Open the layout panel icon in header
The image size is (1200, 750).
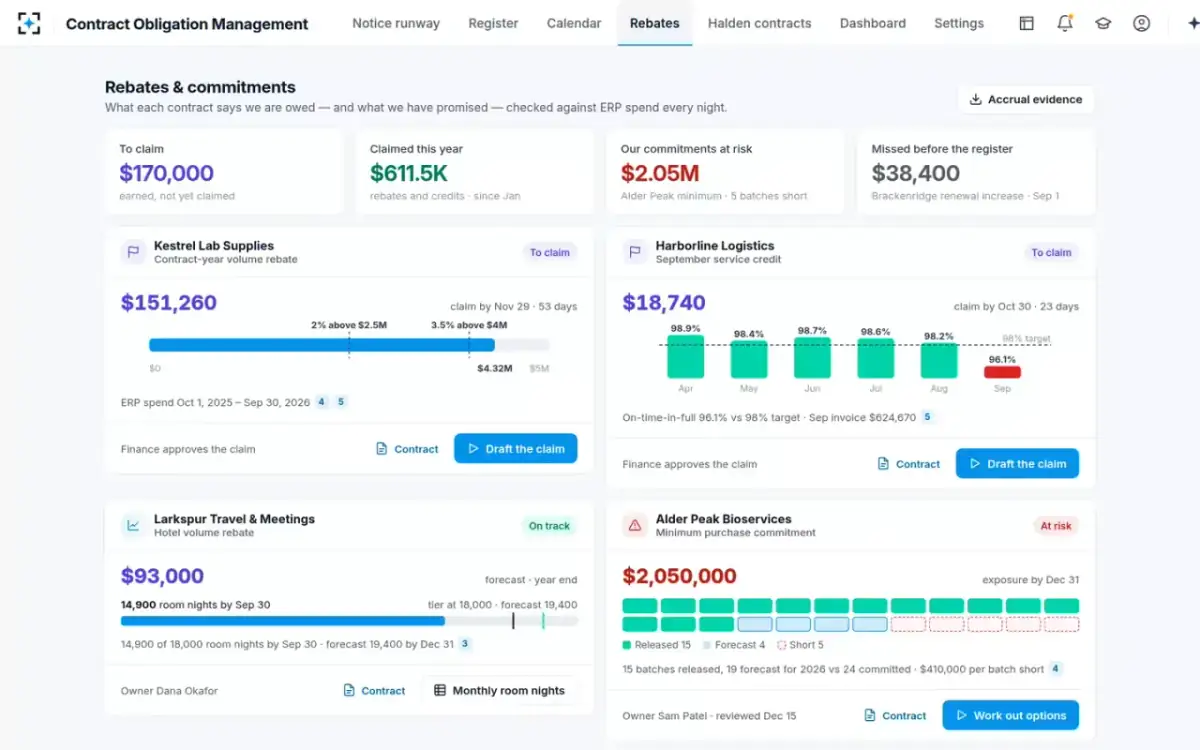(x=1026, y=23)
